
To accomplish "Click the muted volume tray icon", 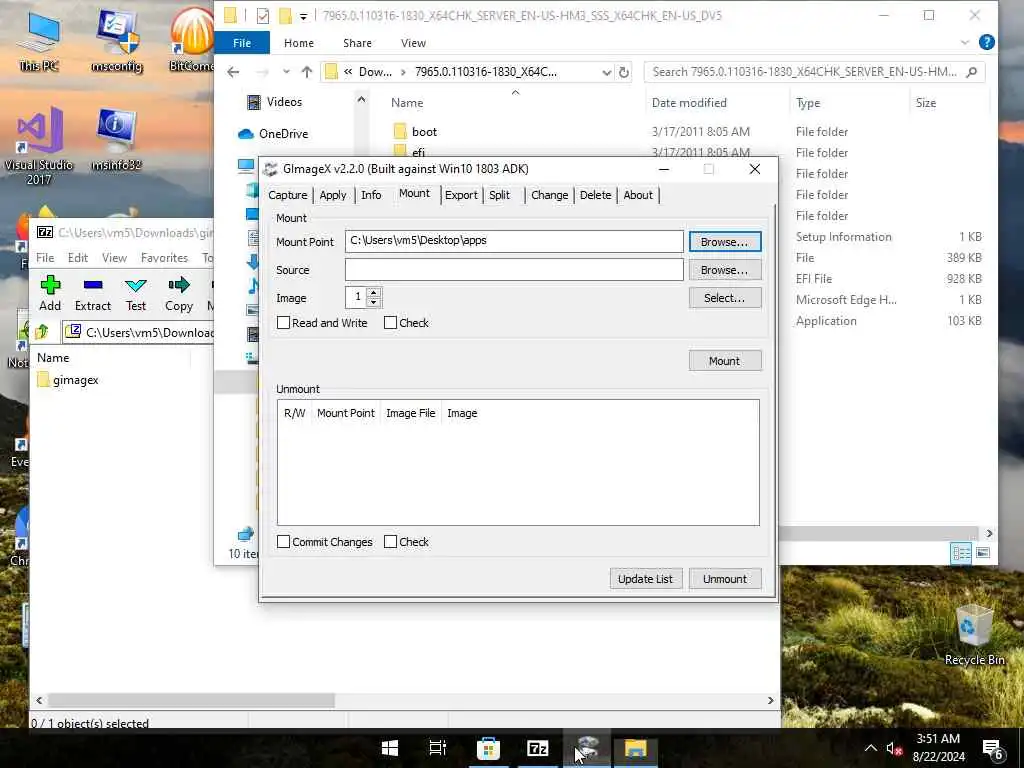I will (894, 749).
